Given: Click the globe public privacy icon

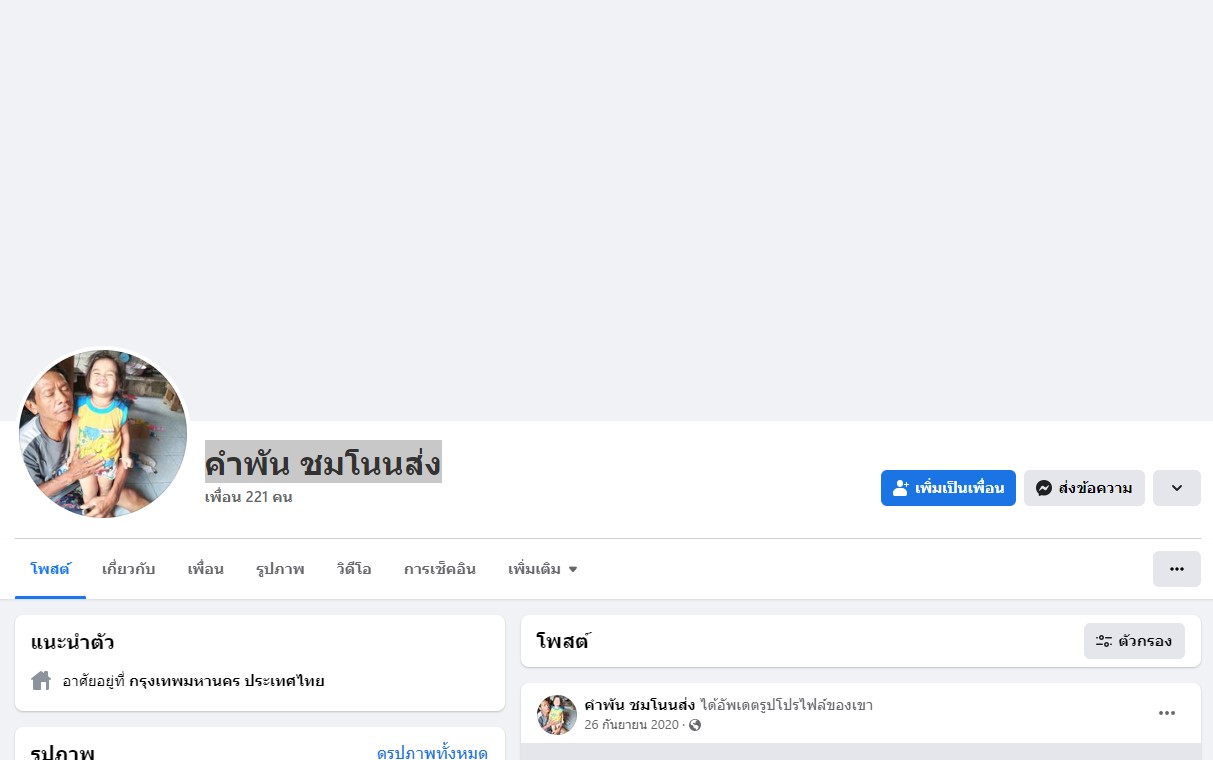Looking at the screenshot, I should (x=695, y=725).
